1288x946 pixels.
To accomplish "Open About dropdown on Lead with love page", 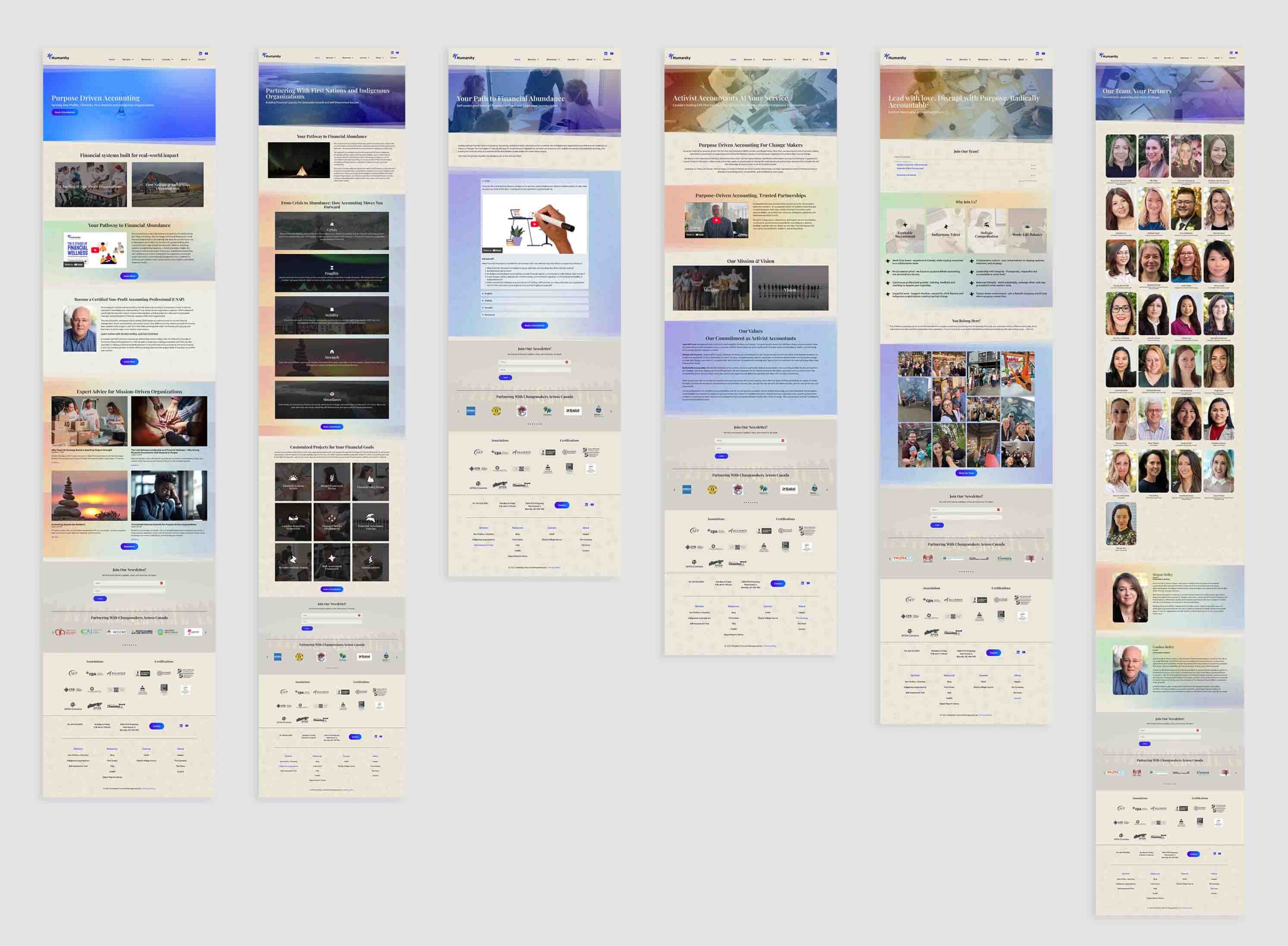I will tap(1022, 59).
